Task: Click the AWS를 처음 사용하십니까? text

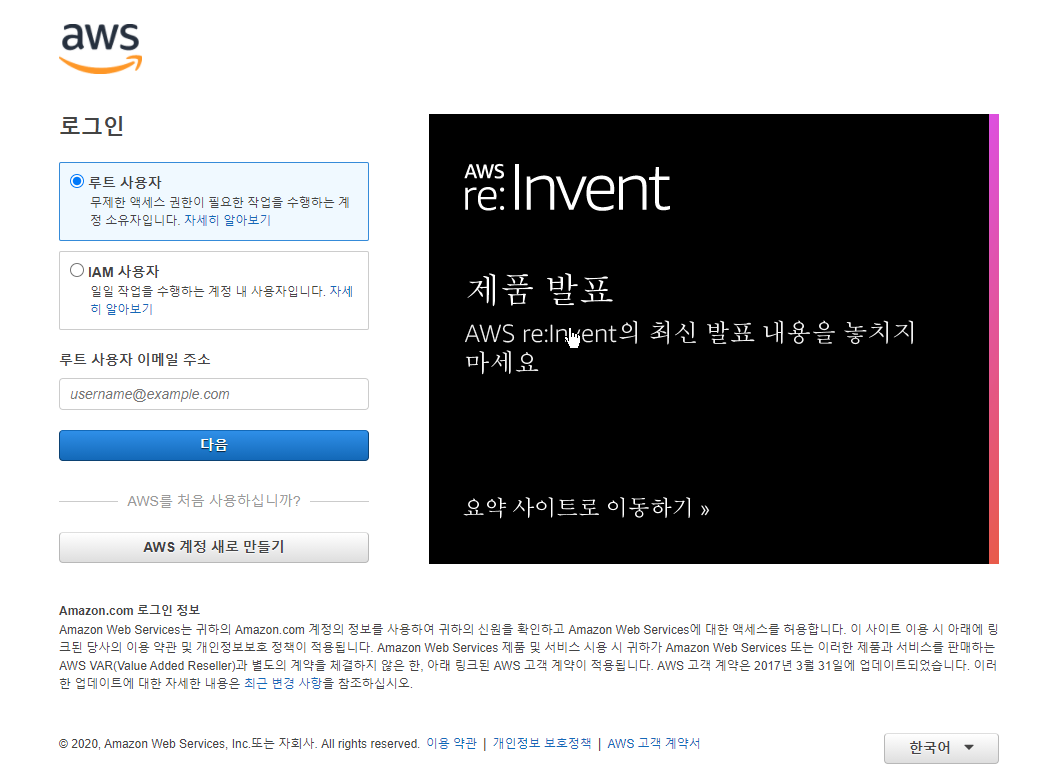Action: coord(214,501)
